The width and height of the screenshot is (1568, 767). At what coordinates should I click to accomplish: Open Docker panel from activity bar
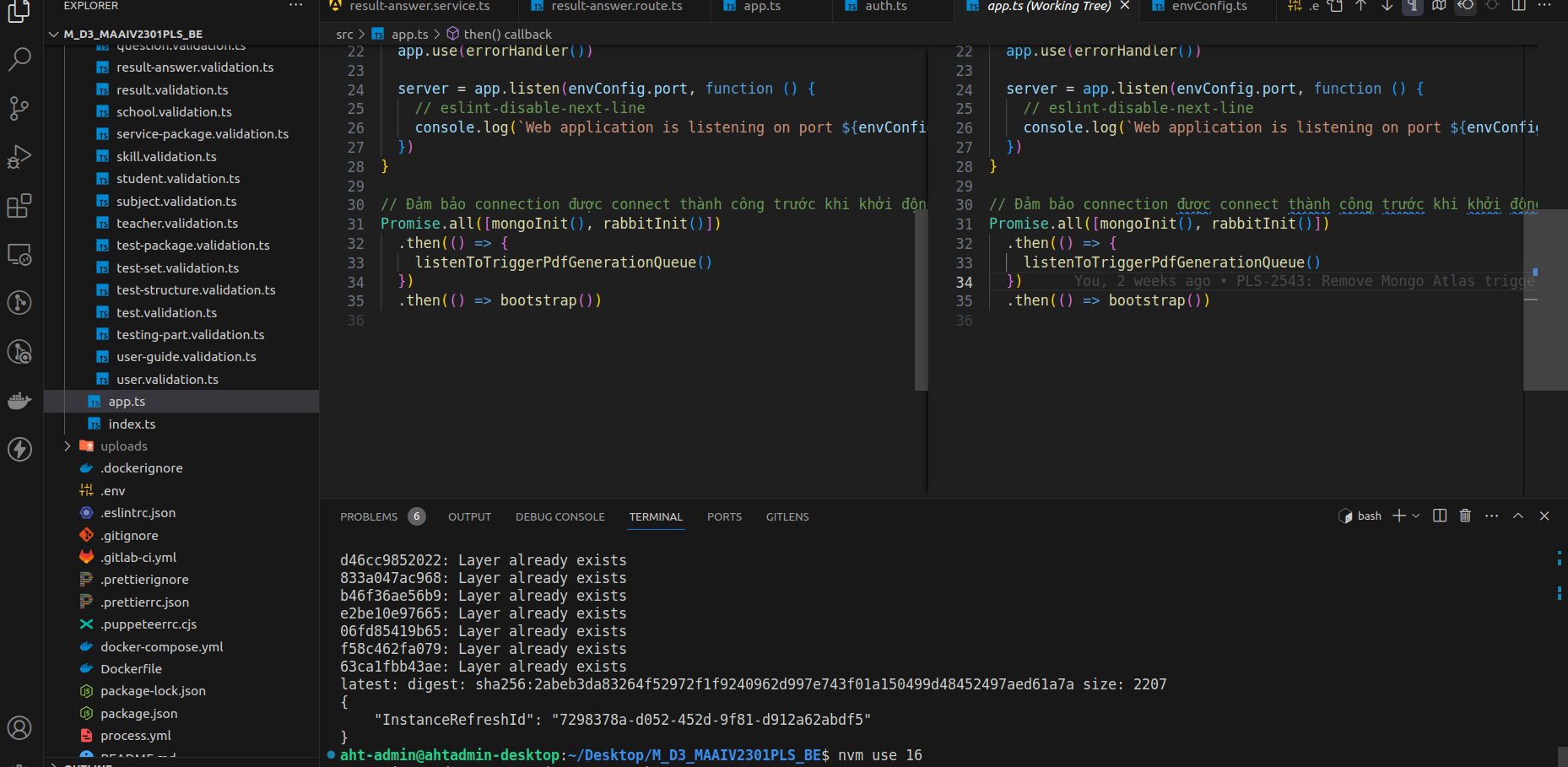click(19, 401)
